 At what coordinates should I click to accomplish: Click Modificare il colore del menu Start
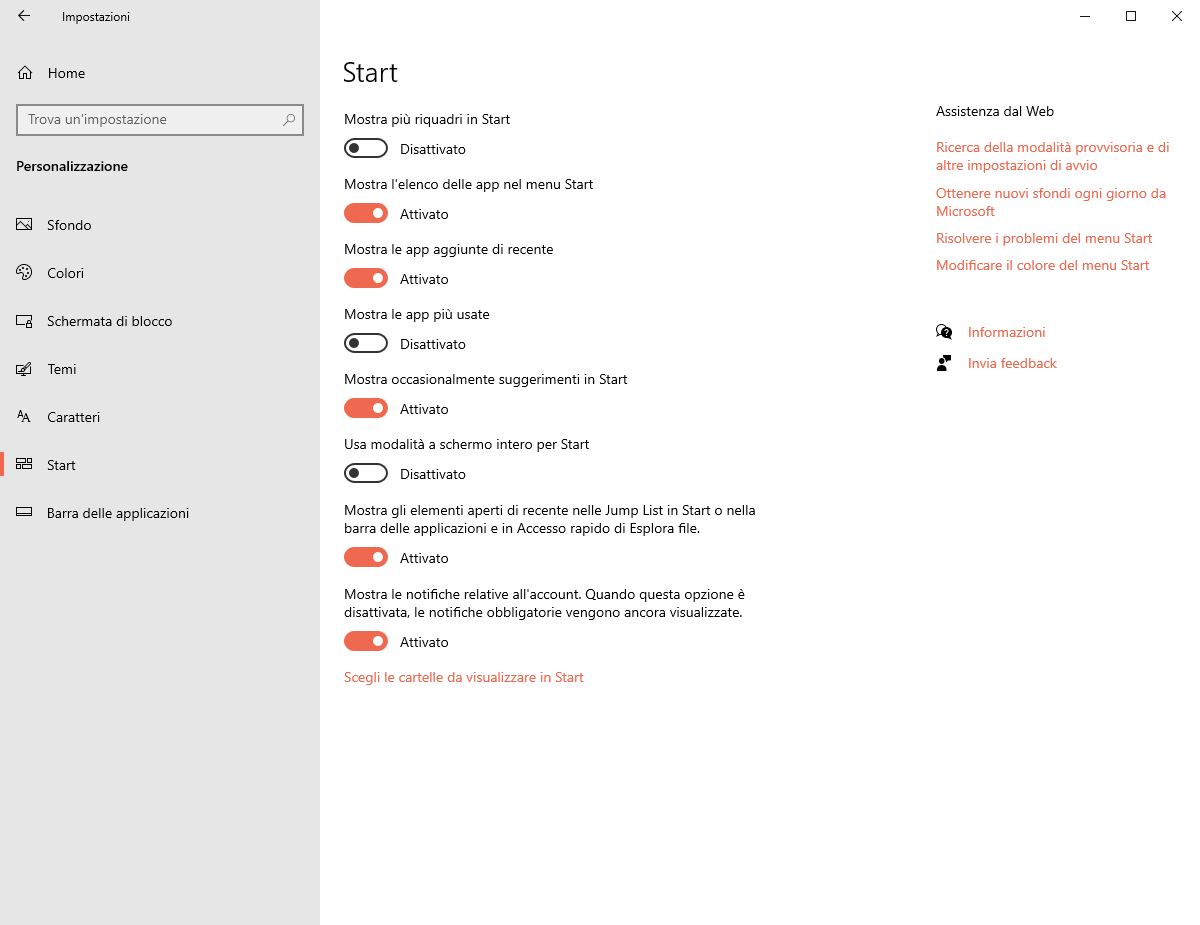tap(1042, 265)
